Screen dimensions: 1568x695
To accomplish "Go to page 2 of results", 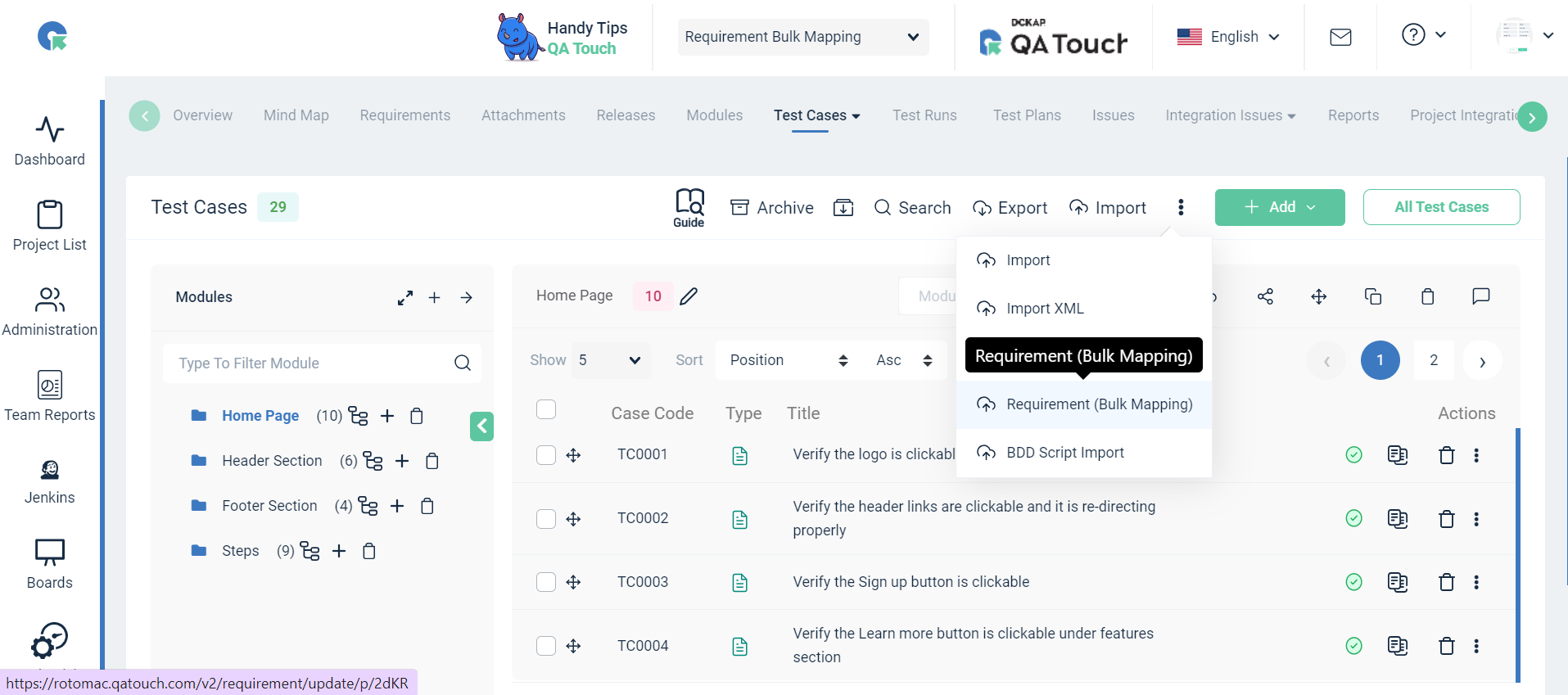I will (x=1434, y=360).
